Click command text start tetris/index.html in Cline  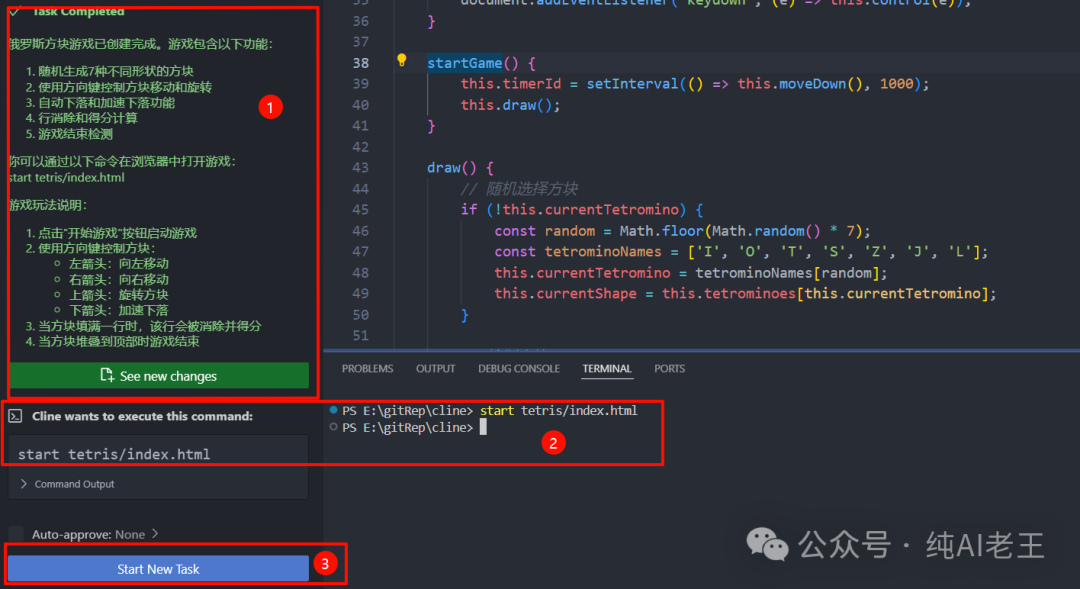click(114, 454)
